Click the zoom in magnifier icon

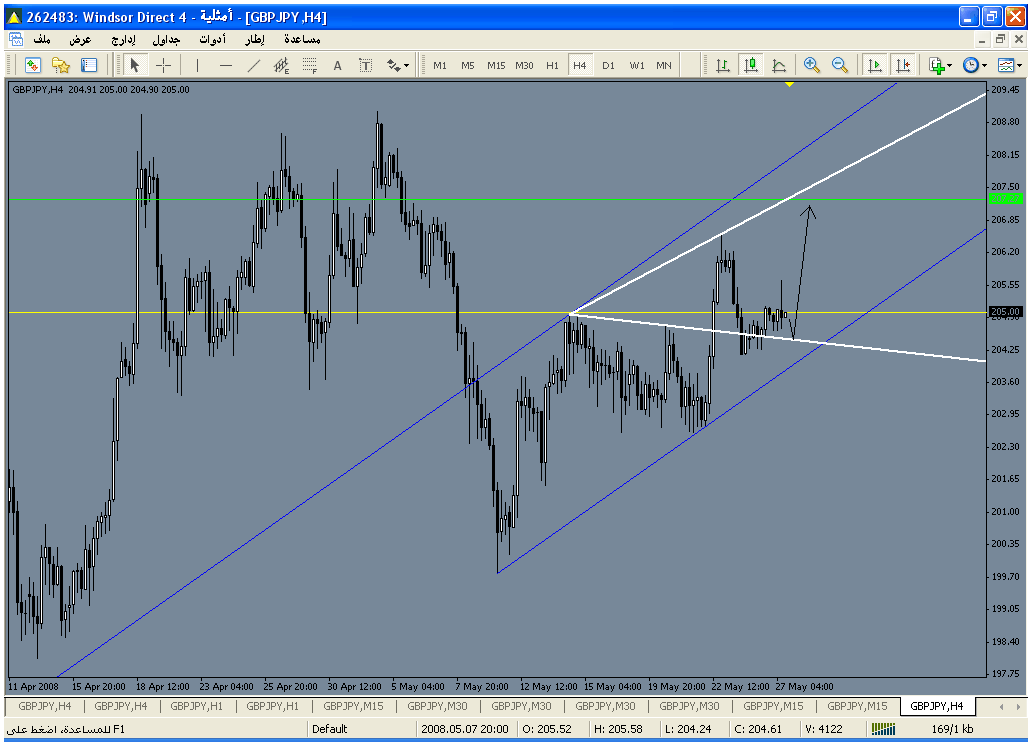point(811,65)
